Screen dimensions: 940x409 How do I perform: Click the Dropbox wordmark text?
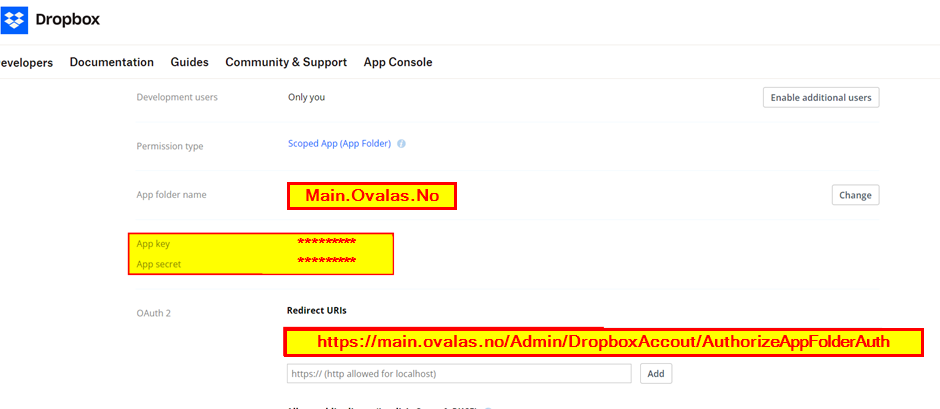(x=68, y=20)
